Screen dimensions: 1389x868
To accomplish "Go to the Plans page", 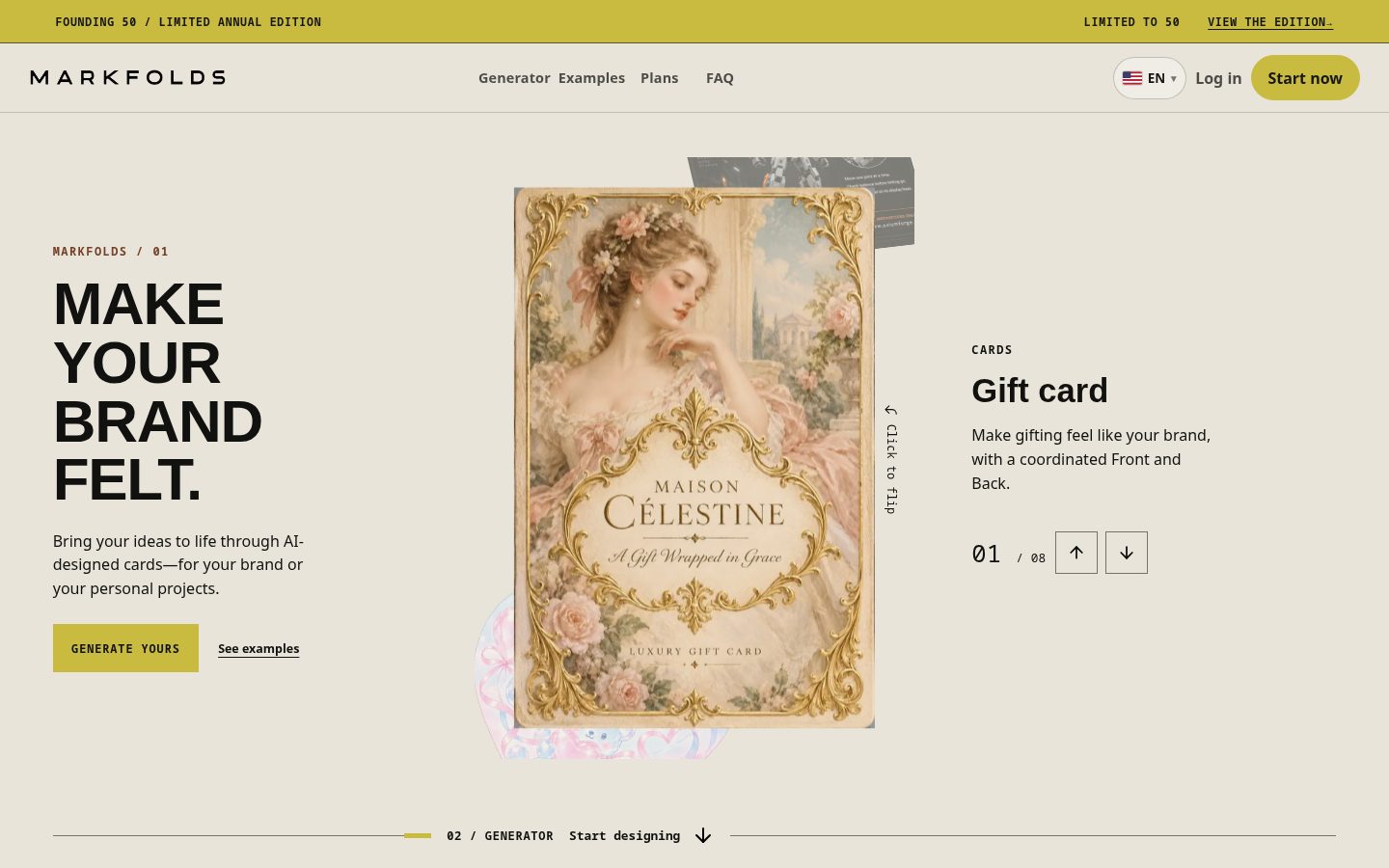I will [x=659, y=78].
